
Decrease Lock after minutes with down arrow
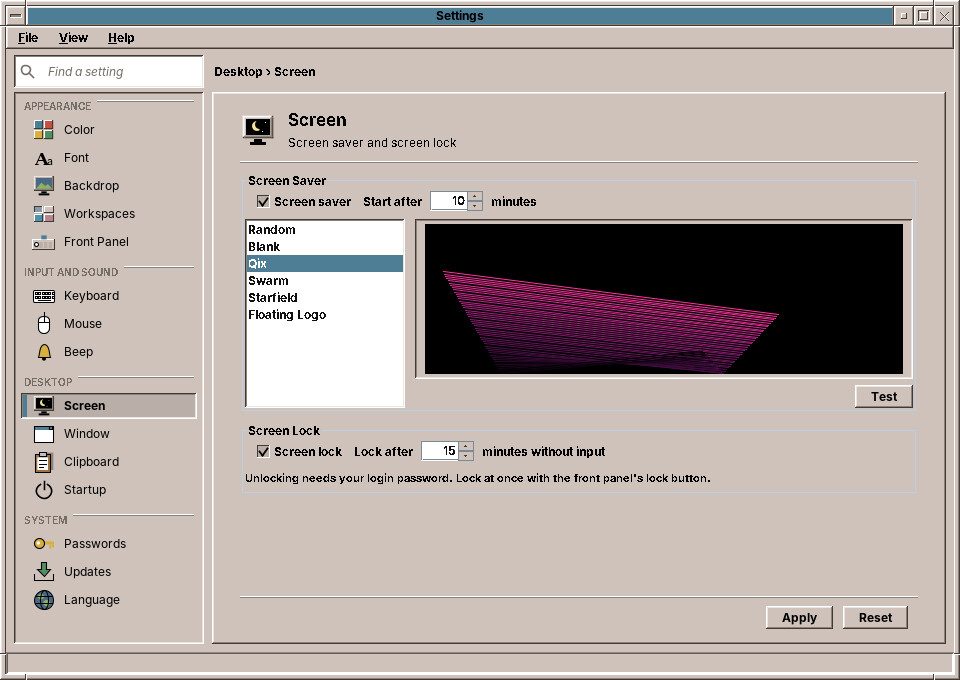466,455
